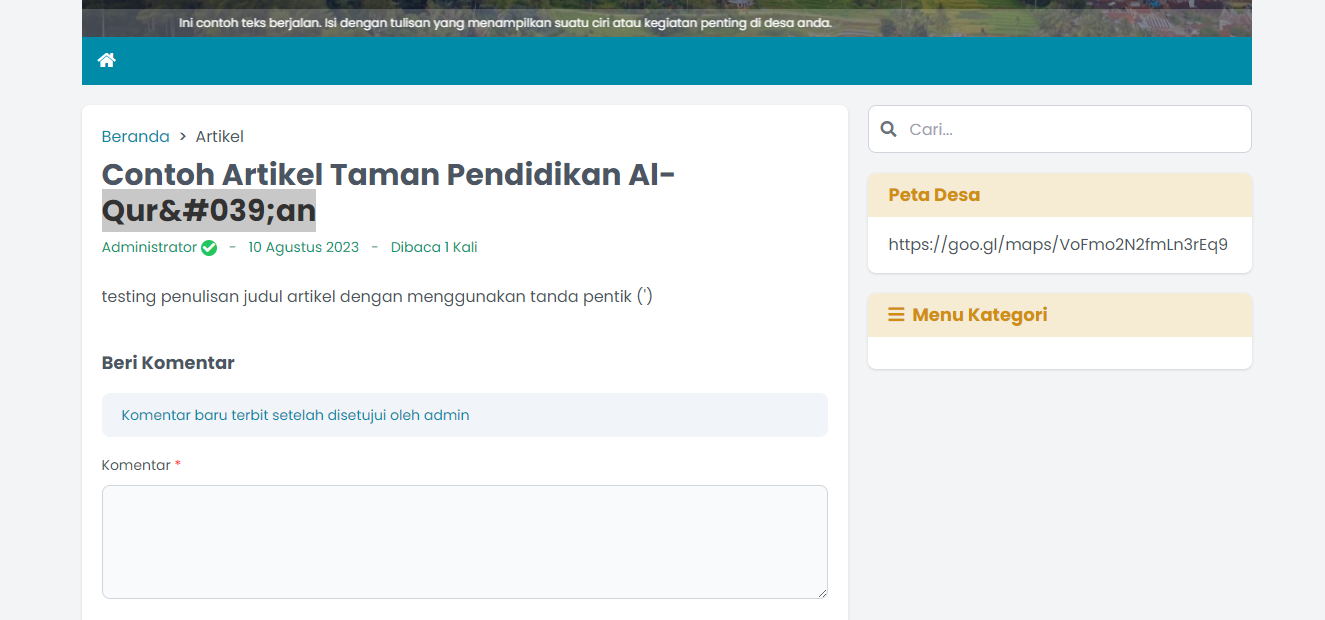This screenshot has height=620, width=1325.
Task: Collapse the Beri Komentar section
Action: pyautogui.click(x=167, y=362)
